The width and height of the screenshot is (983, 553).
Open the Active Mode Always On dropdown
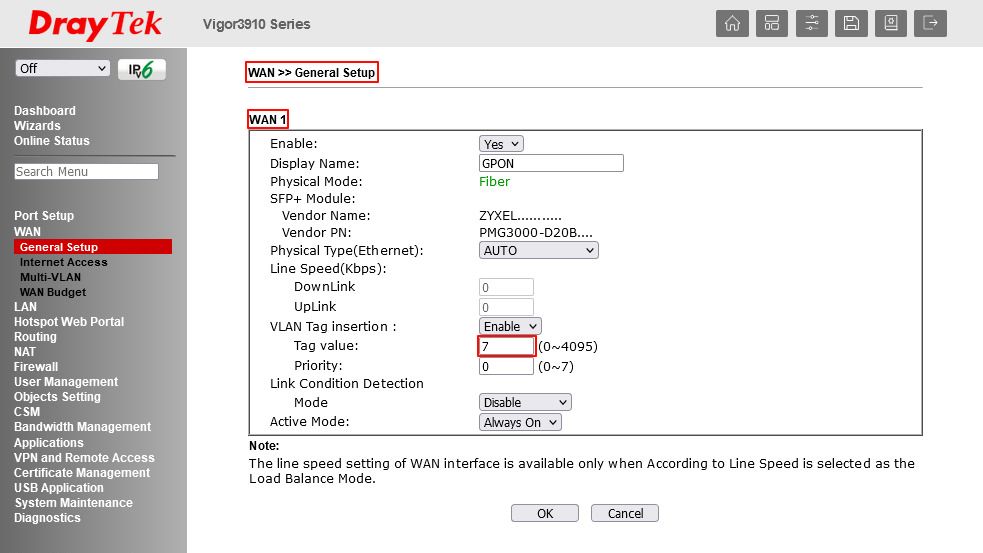(520, 423)
